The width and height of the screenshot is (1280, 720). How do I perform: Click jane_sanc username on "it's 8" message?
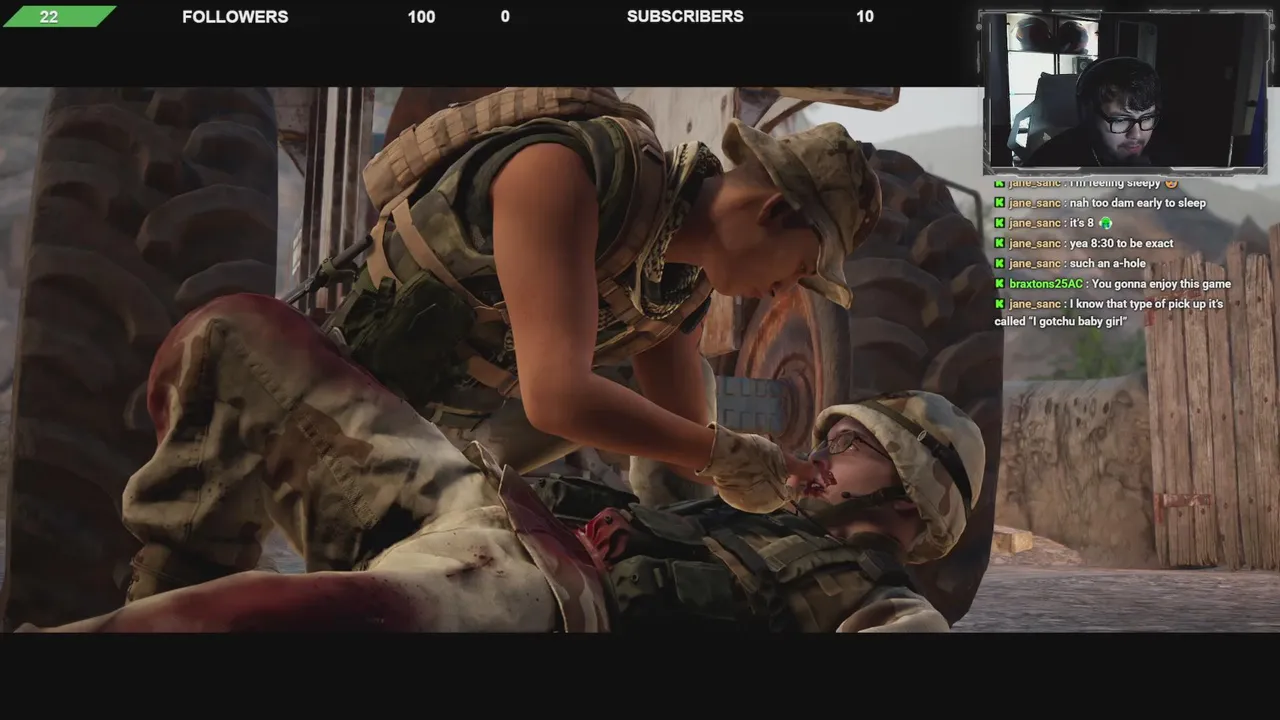[x=1035, y=223]
